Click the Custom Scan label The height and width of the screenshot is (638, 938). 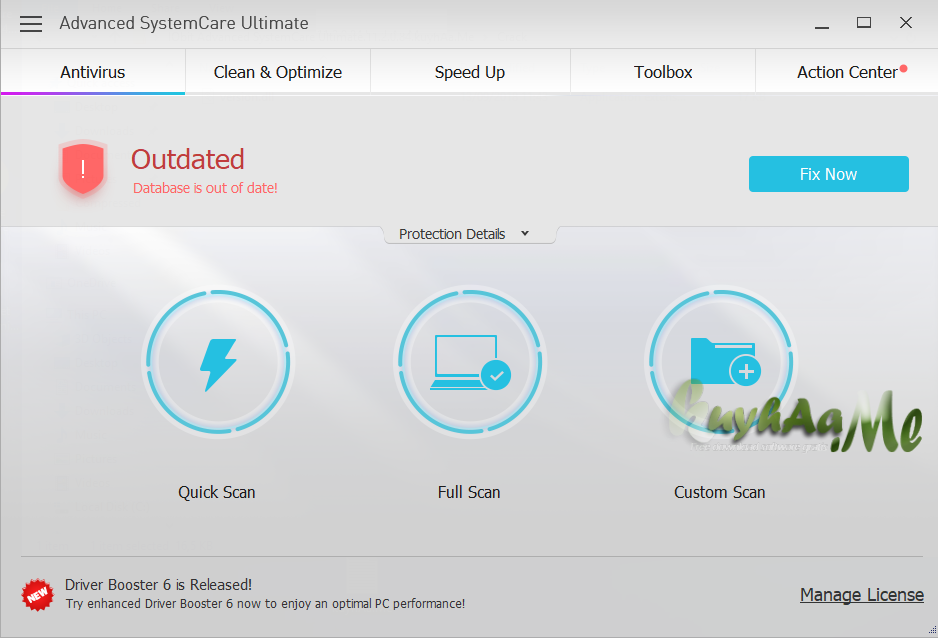720,492
